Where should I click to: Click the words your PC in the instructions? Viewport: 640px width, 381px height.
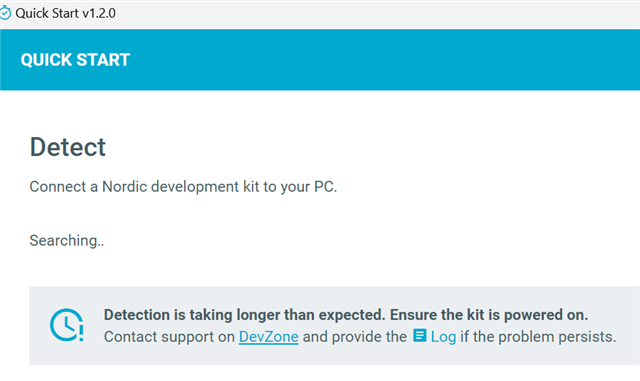pos(309,187)
